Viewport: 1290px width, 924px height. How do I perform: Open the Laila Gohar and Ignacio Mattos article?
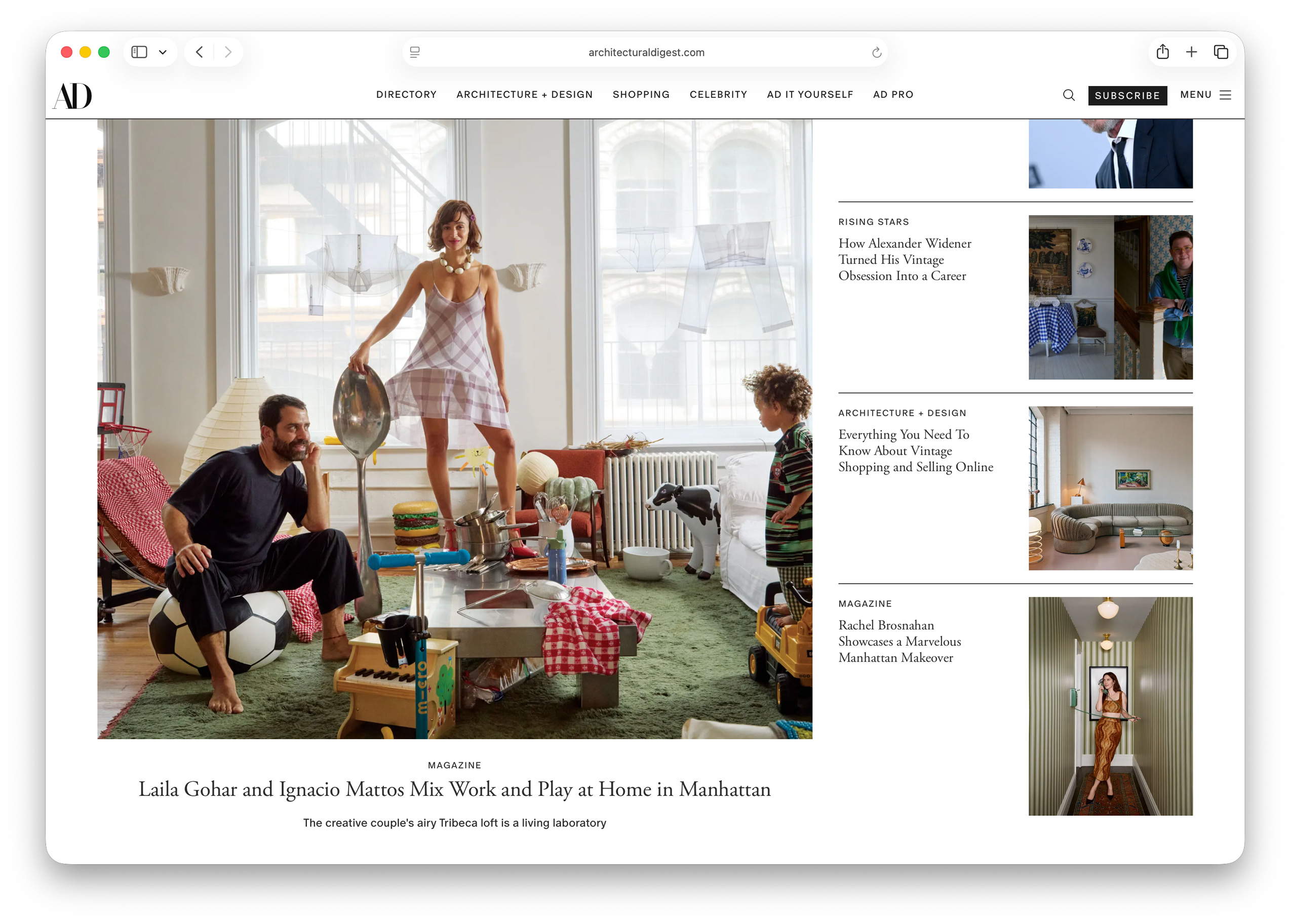453,789
